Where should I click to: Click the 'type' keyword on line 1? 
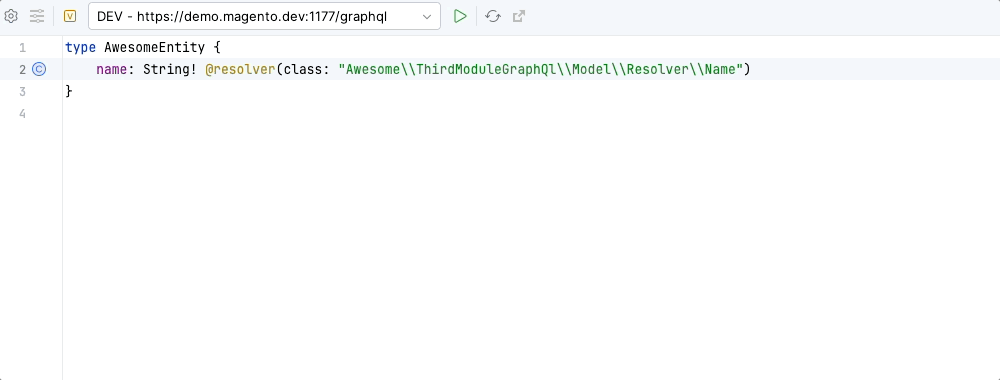(80, 48)
